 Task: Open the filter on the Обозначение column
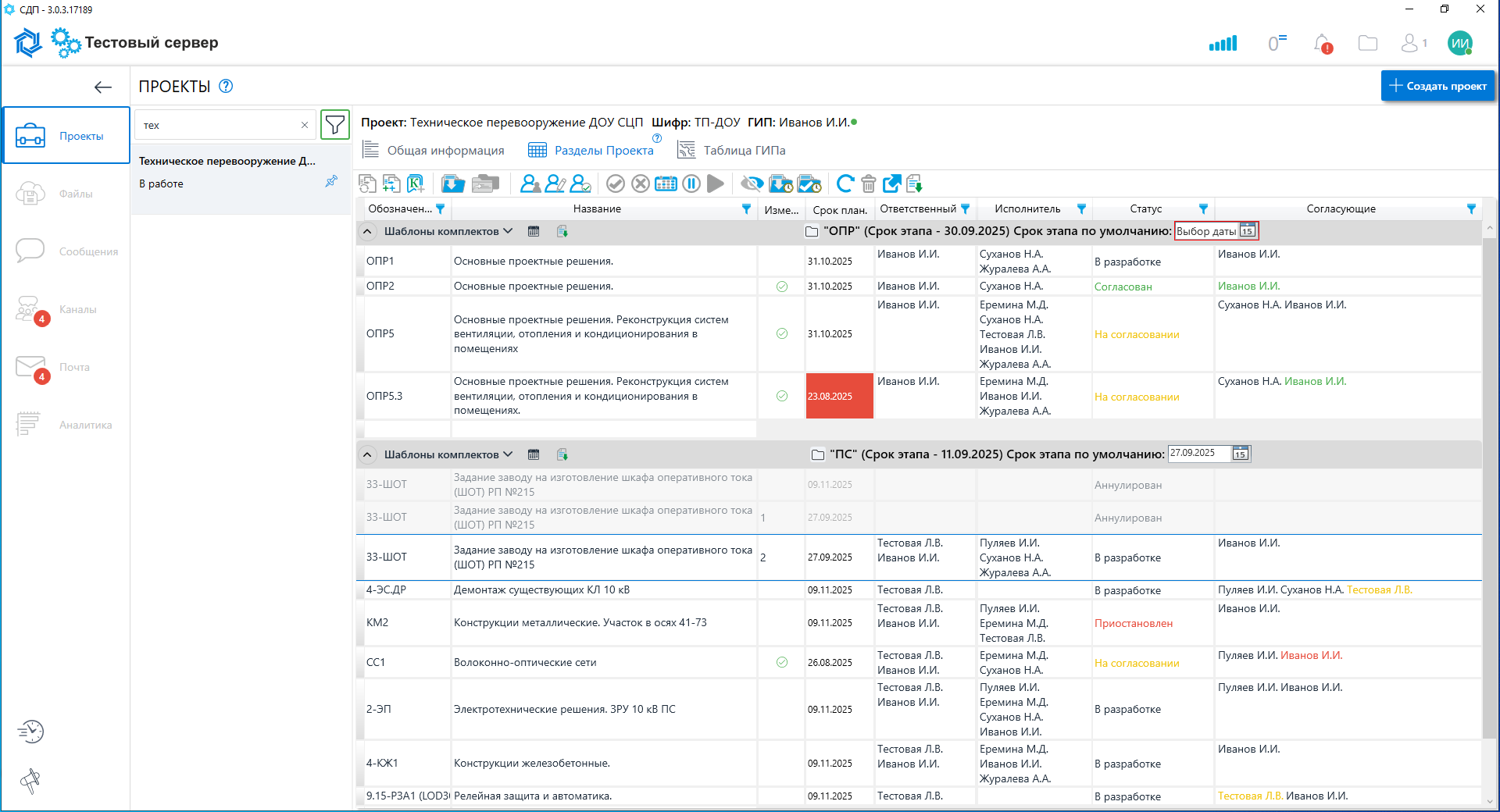pyautogui.click(x=440, y=209)
